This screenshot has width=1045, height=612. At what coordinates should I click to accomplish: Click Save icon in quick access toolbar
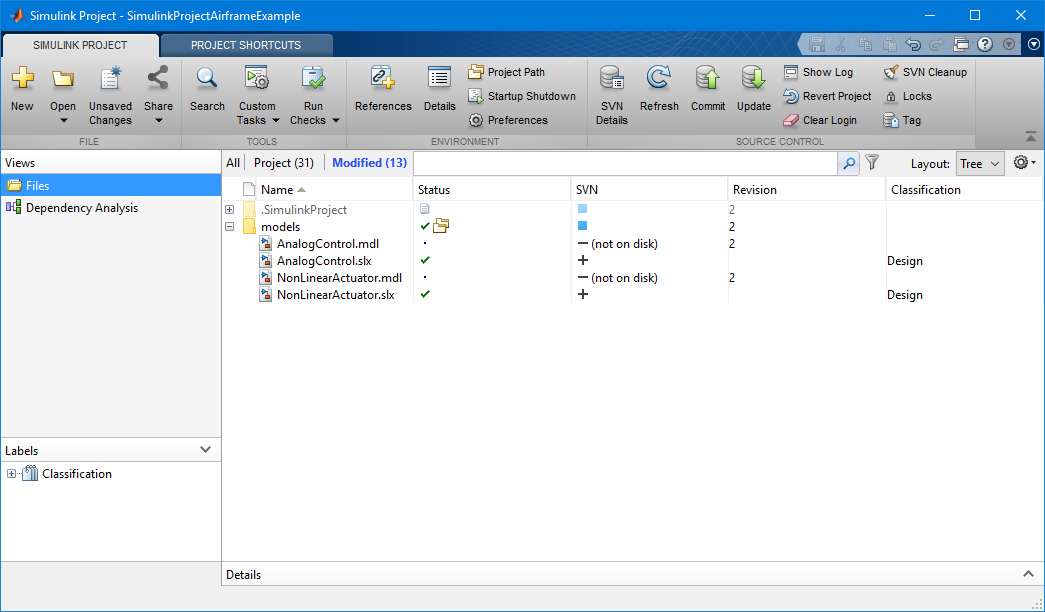tap(817, 45)
